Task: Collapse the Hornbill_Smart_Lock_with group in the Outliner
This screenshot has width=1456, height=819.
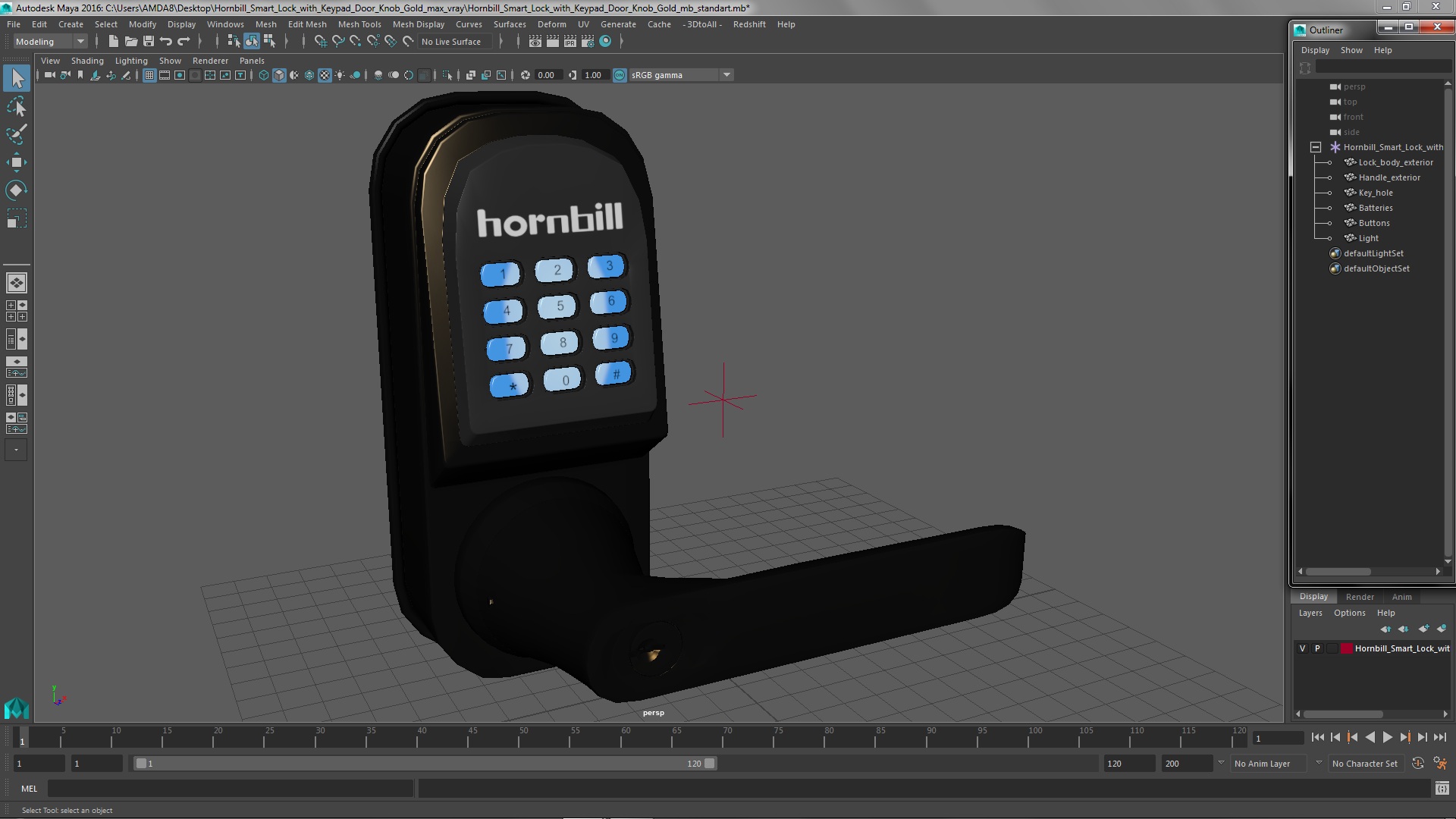Action: 1316,147
